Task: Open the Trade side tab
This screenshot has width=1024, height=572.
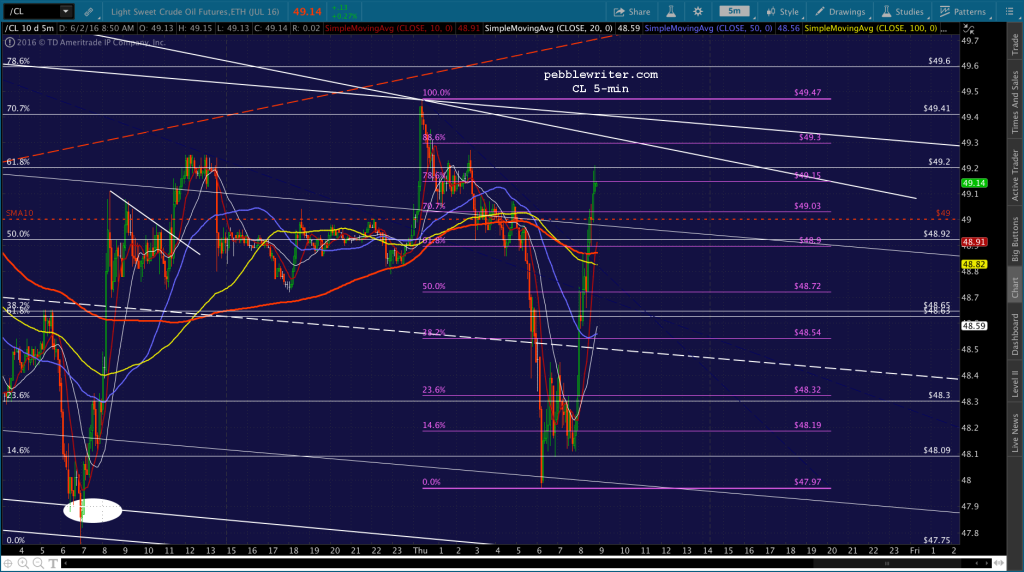Action: [x=1015, y=44]
